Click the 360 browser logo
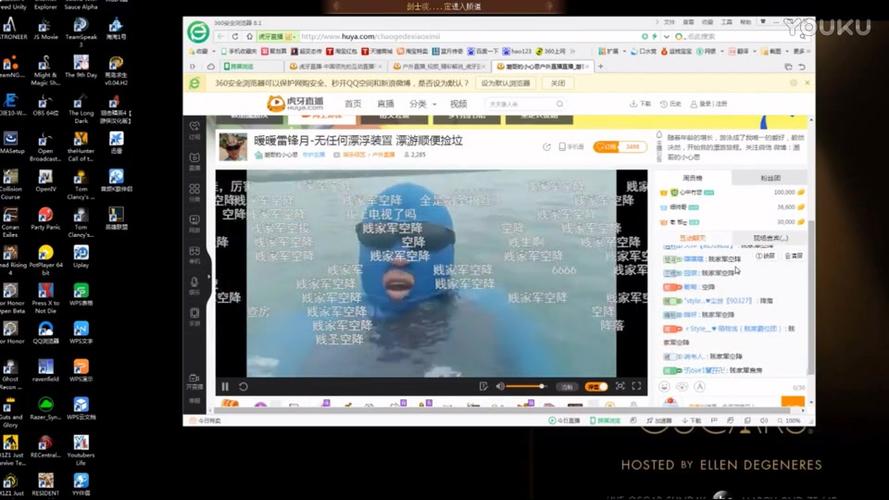Screen dimensions: 889x500 pos(198,31)
